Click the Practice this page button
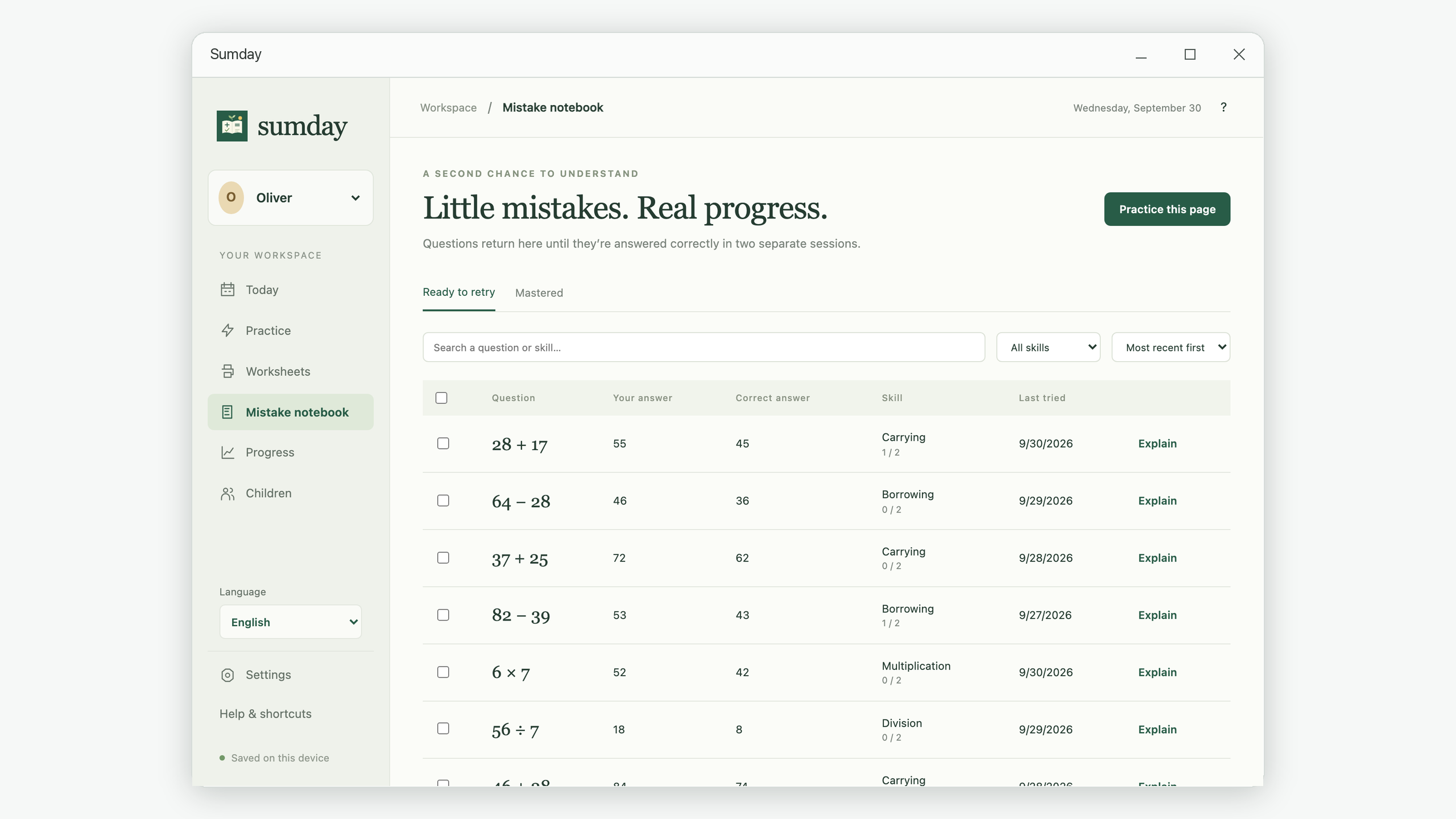This screenshot has height=819, width=1456. 1167,209
